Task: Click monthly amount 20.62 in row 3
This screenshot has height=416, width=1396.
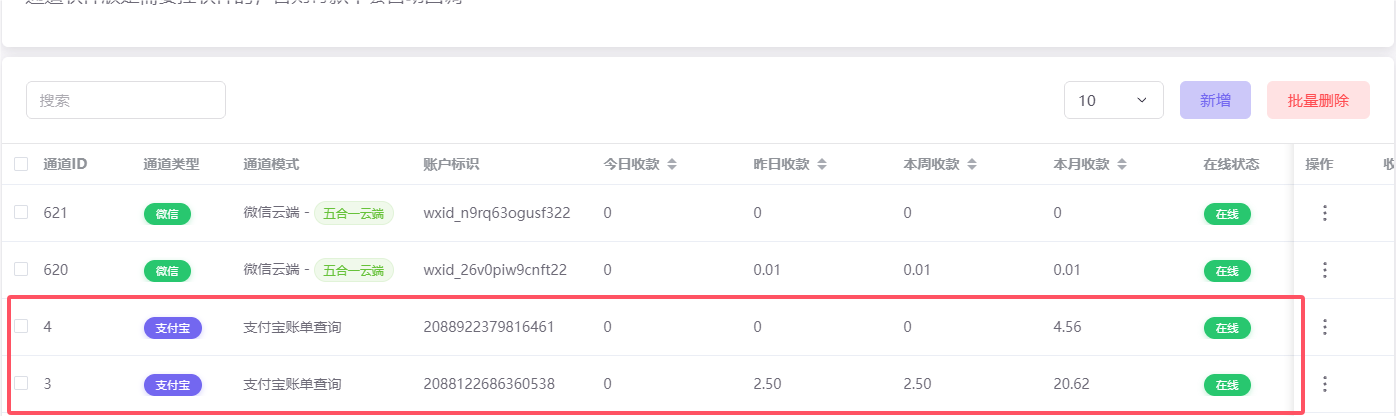Action: [x=1071, y=384]
